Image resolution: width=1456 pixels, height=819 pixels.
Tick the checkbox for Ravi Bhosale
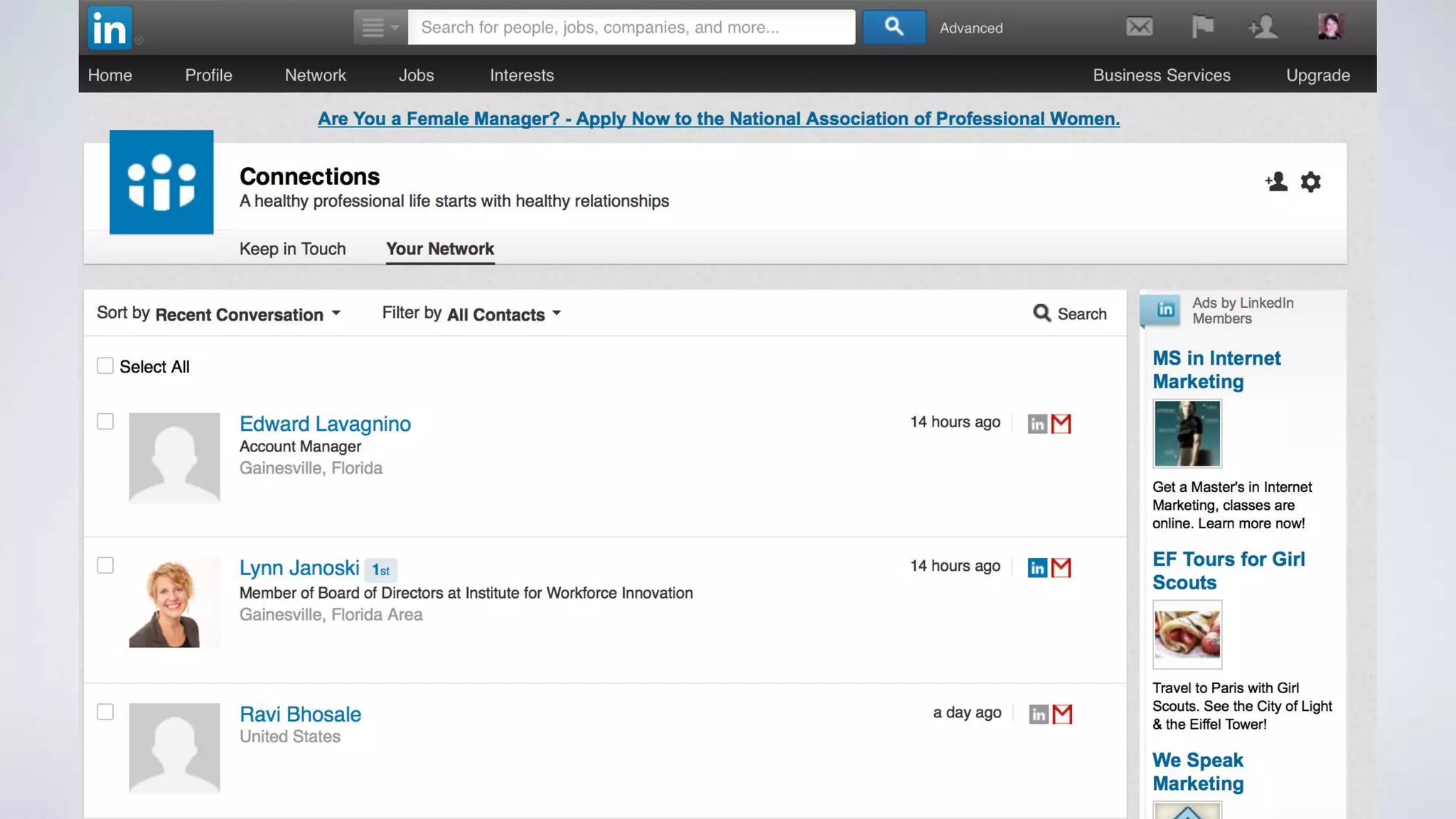(105, 712)
